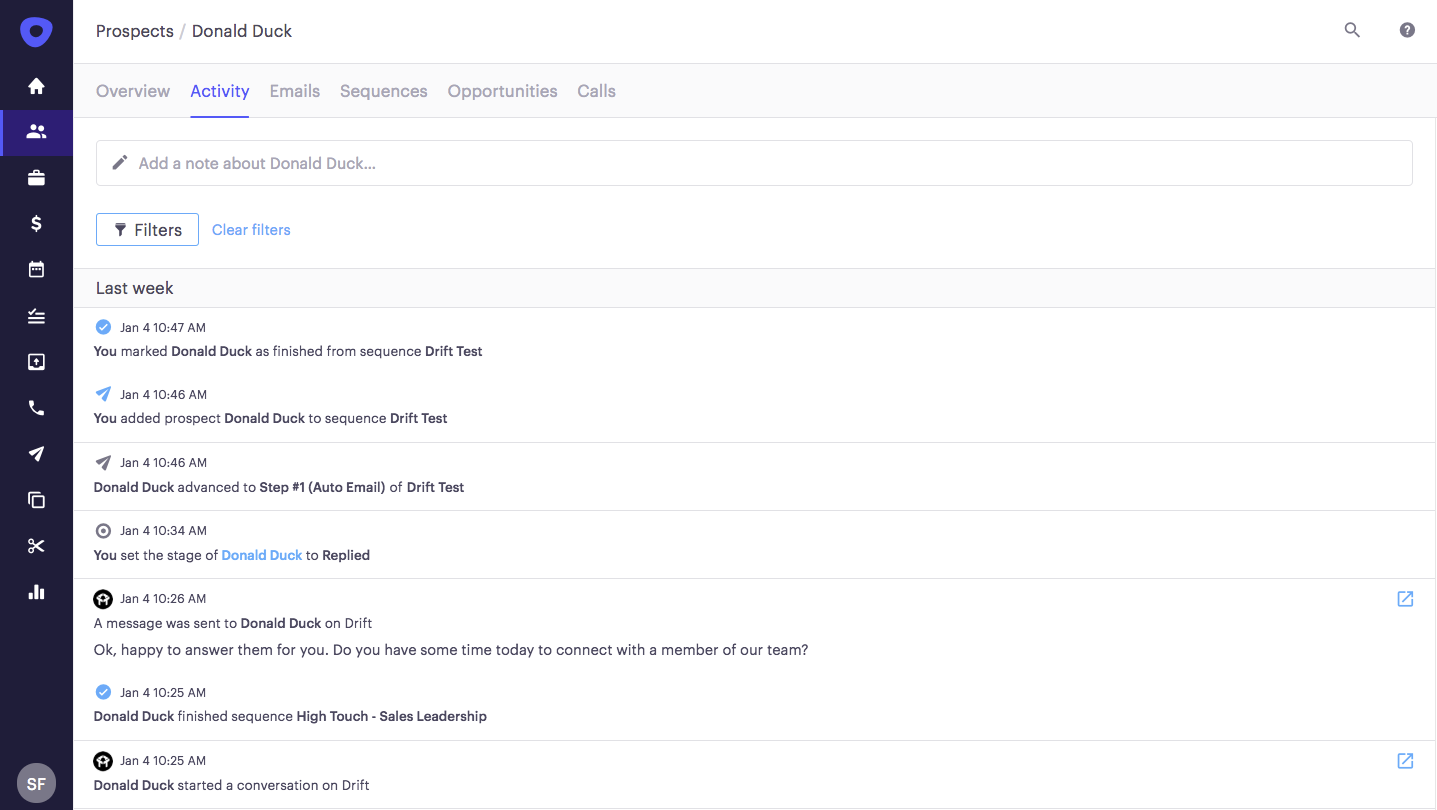Click the Jan 4 10:34 AM timestamp
The image size is (1437, 810).
click(x=163, y=530)
